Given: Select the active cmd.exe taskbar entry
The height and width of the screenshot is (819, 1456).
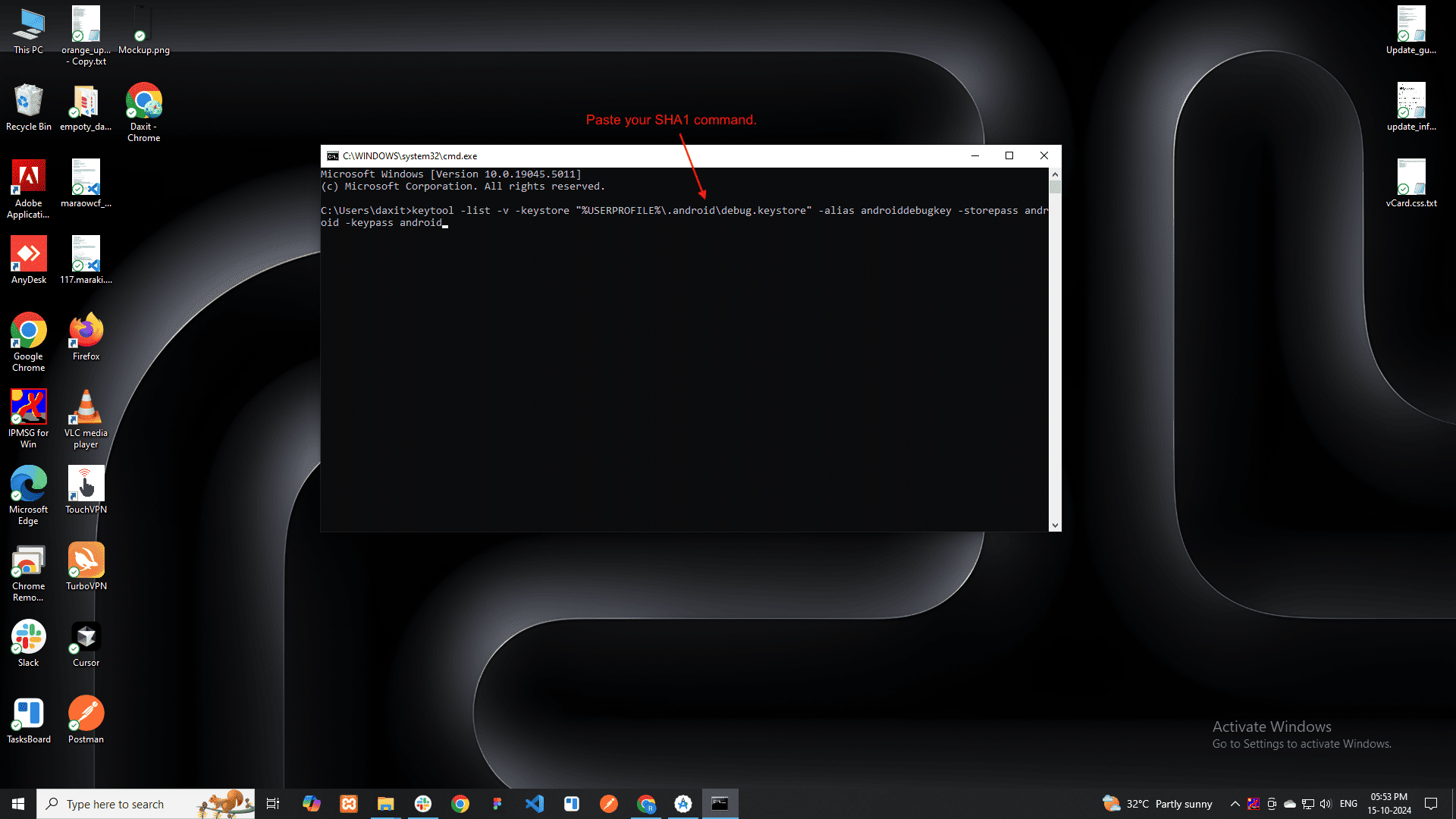Looking at the screenshot, I should [x=720, y=803].
